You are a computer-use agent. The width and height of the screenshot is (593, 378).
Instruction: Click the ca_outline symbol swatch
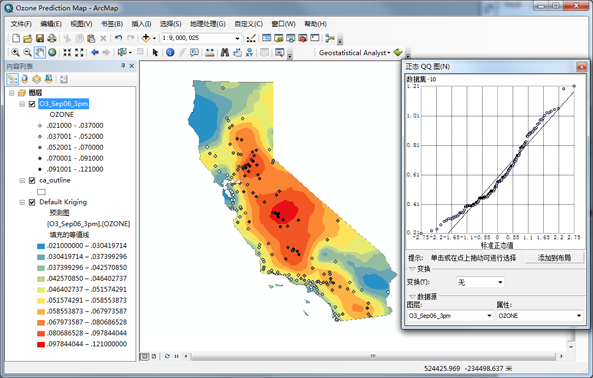(x=41, y=192)
